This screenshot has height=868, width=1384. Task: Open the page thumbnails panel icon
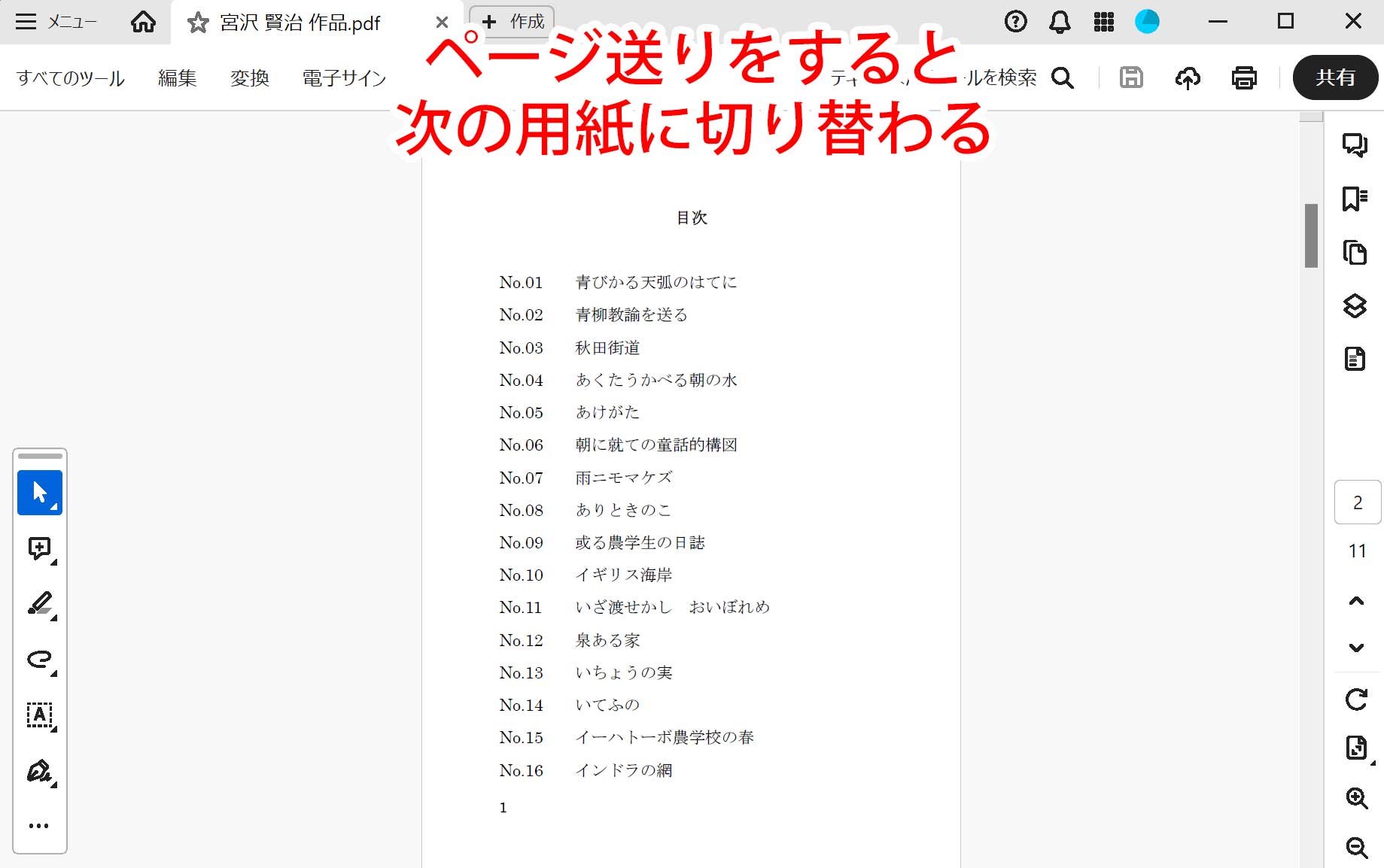pyautogui.click(x=1355, y=252)
